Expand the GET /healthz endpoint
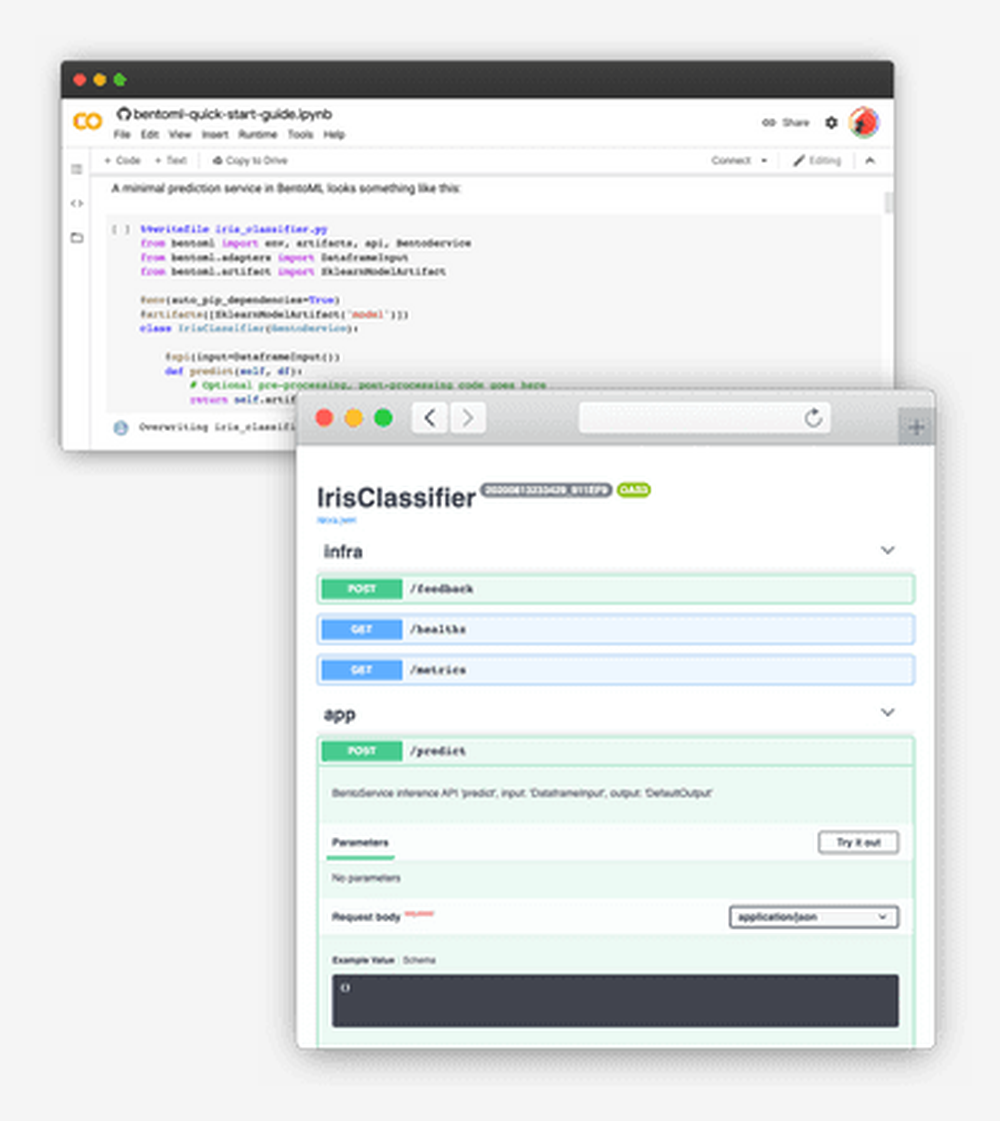Viewport: 1000px width, 1121px height. [615, 630]
